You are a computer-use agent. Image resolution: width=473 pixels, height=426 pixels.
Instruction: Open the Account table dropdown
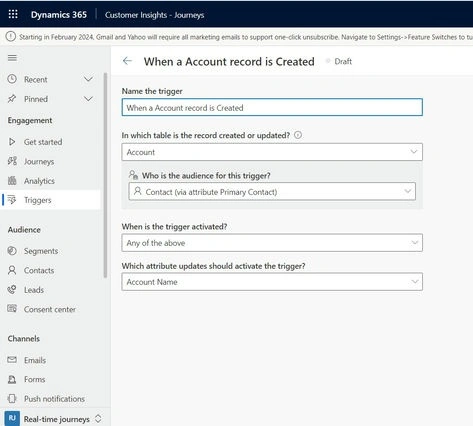[x=272, y=152]
